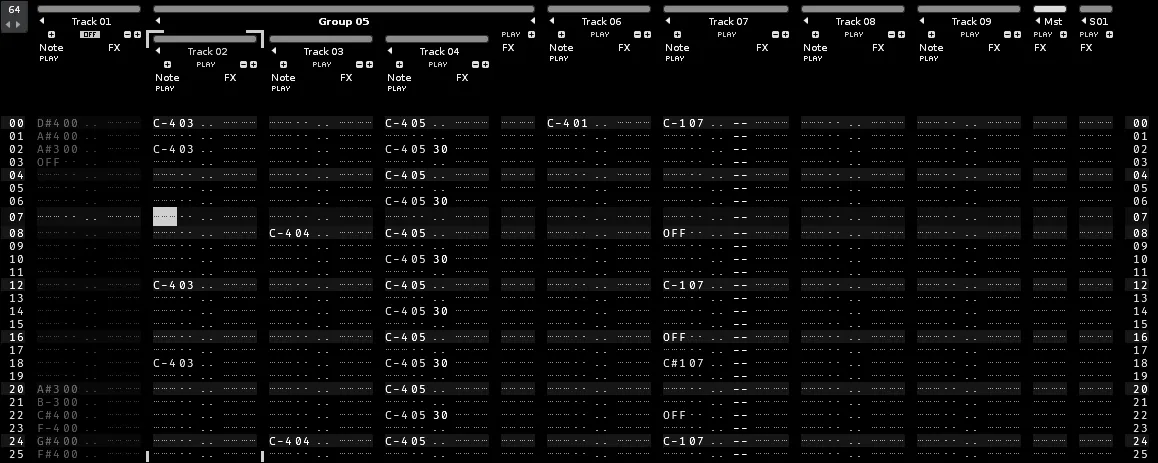Add a note column to Track 03

coord(283,64)
